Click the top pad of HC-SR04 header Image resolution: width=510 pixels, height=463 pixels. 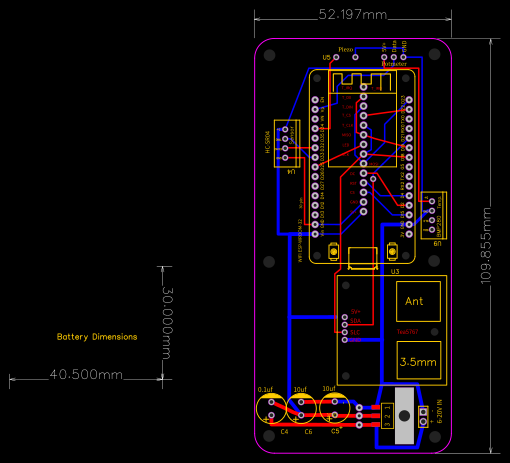[x=285, y=129]
